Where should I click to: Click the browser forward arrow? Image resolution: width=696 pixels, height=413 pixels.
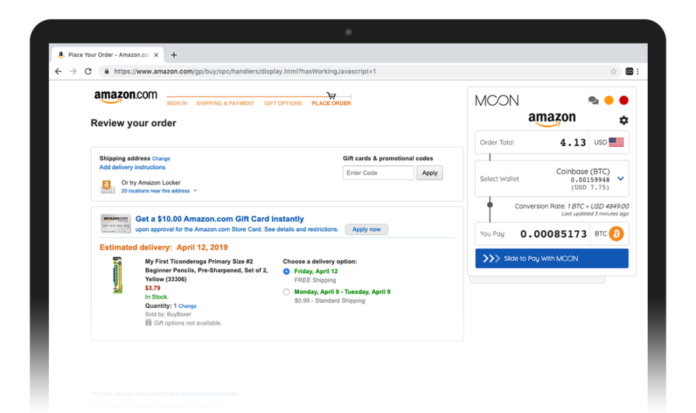[73, 71]
